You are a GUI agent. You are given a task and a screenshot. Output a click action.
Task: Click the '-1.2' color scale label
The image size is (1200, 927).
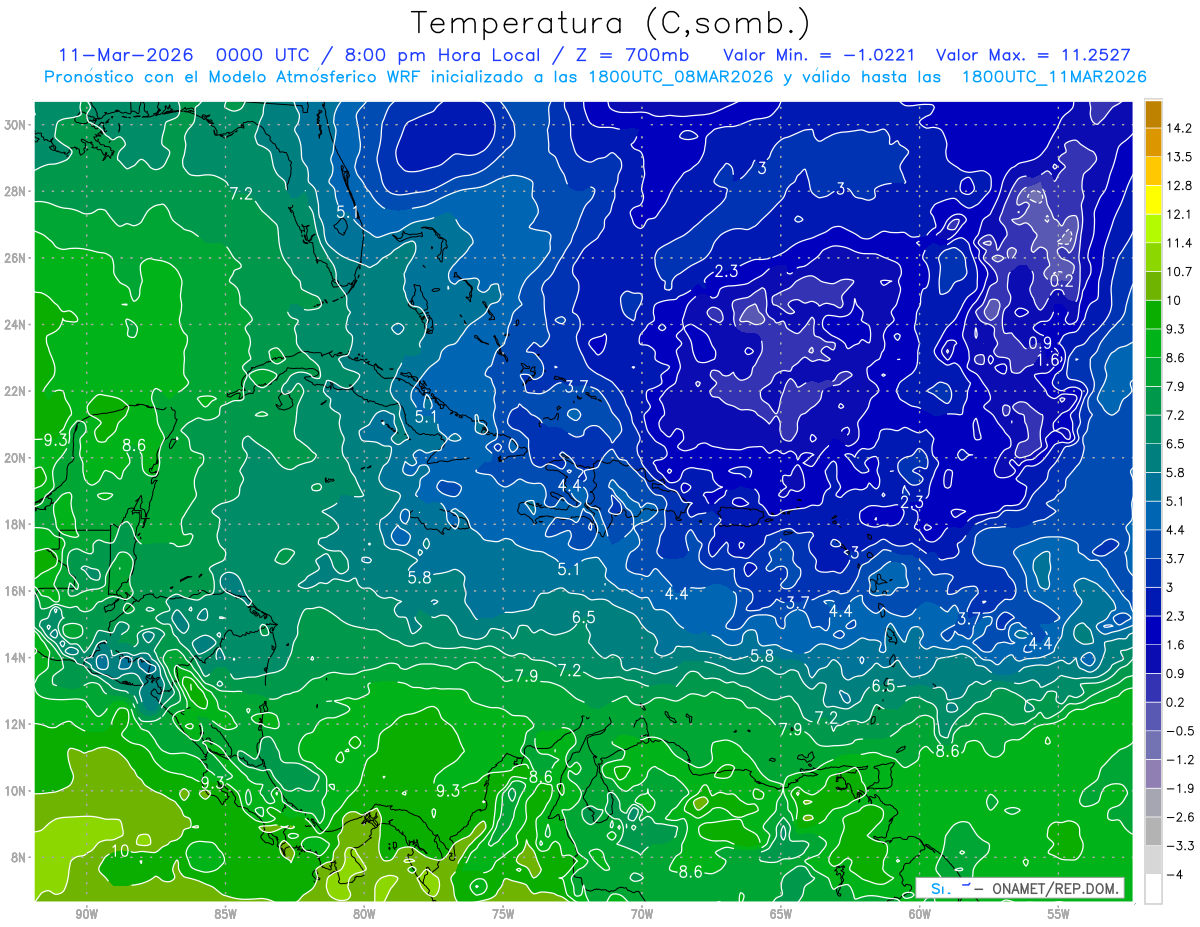pyautogui.click(x=1180, y=760)
